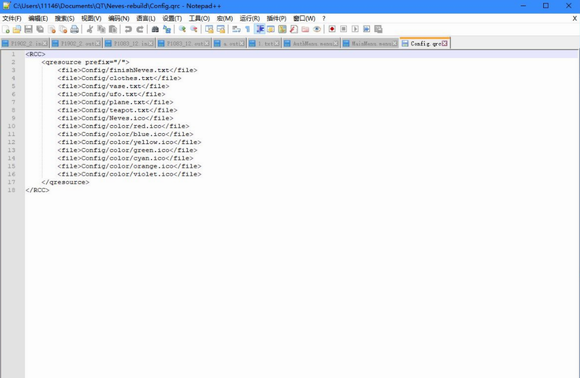Image resolution: width=580 pixels, height=378 pixels.
Task: Open Find with the binoculars icon
Action: (x=155, y=29)
